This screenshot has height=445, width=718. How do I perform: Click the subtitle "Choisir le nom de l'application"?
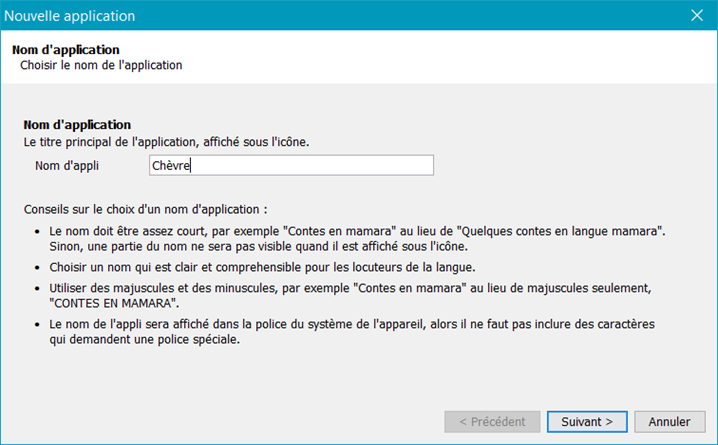click(101, 65)
